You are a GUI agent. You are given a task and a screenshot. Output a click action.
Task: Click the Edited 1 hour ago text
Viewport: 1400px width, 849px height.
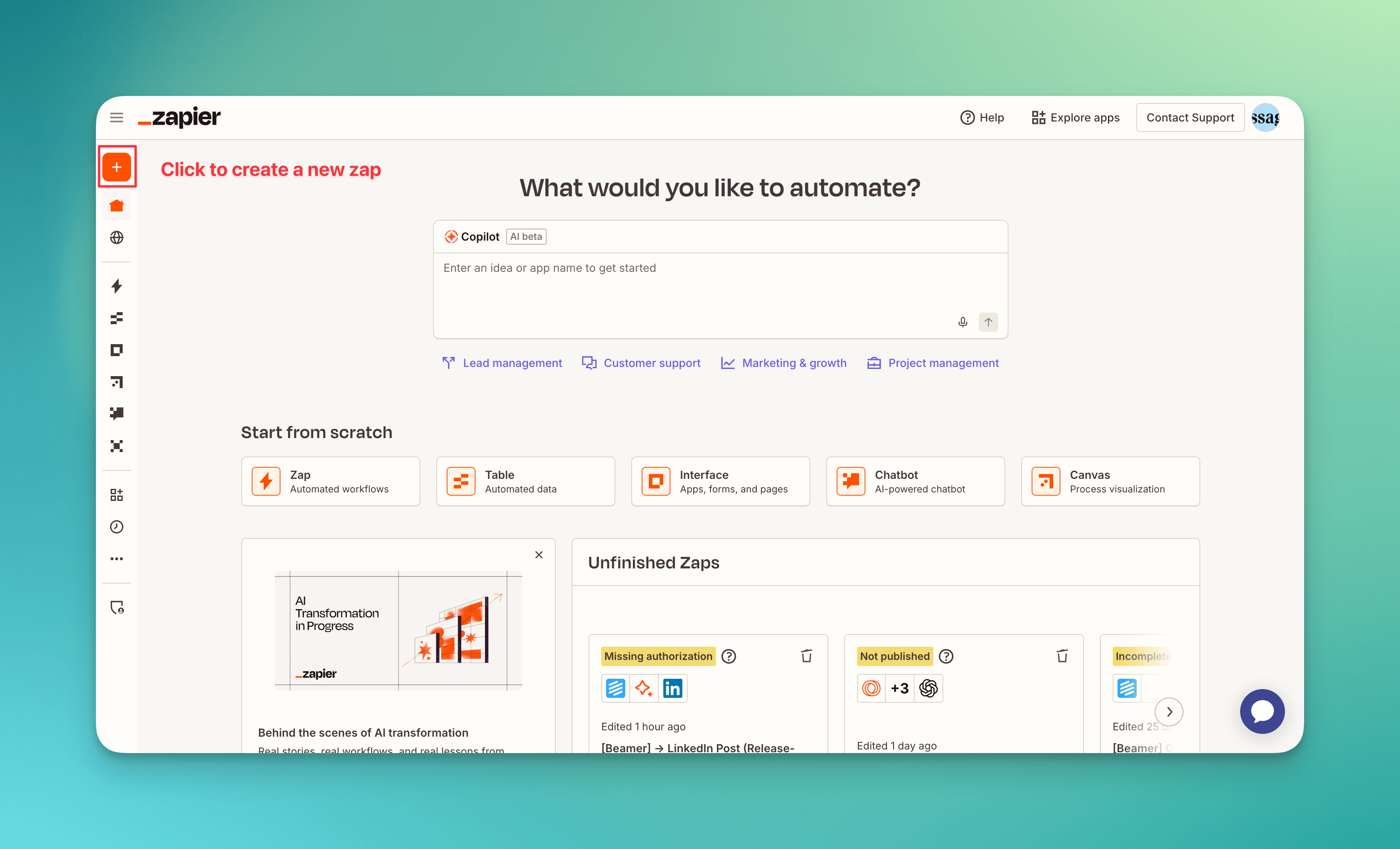[x=643, y=726]
